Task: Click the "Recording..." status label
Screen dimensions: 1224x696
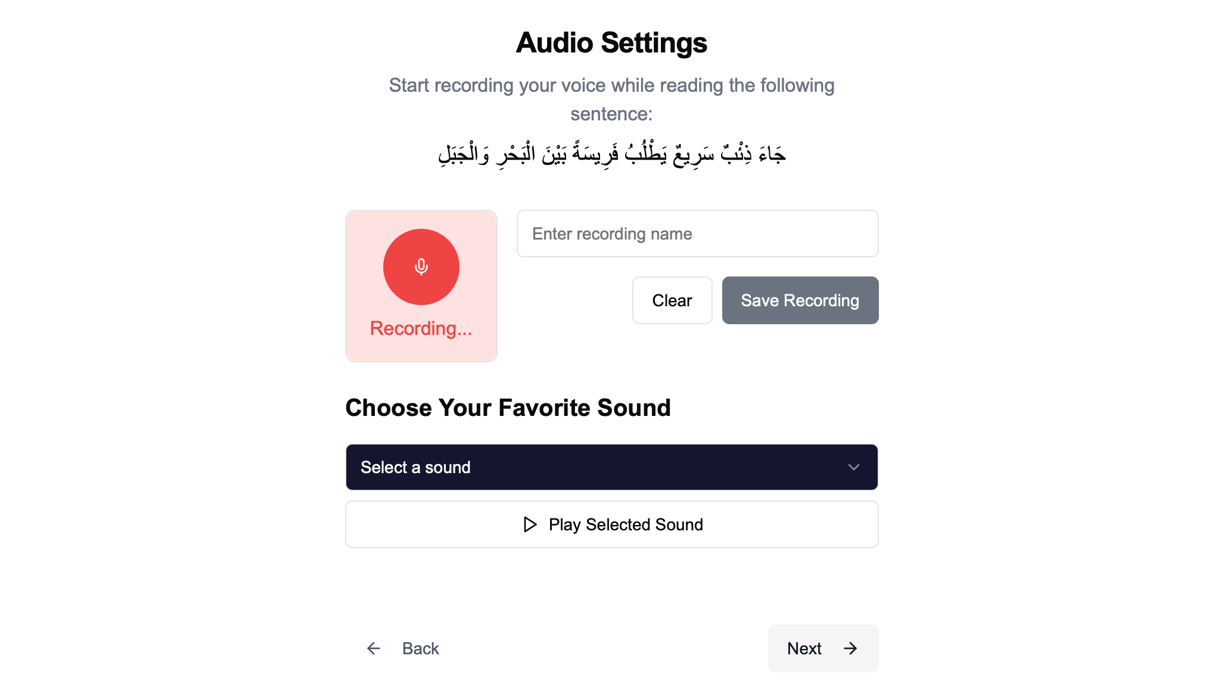Action: tap(421, 328)
